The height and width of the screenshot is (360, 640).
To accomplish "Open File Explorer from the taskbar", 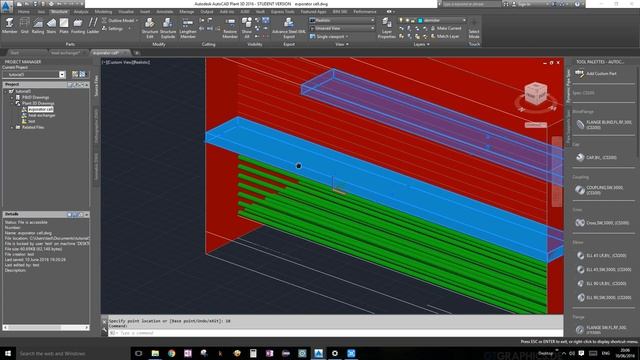I will point(155,353).
